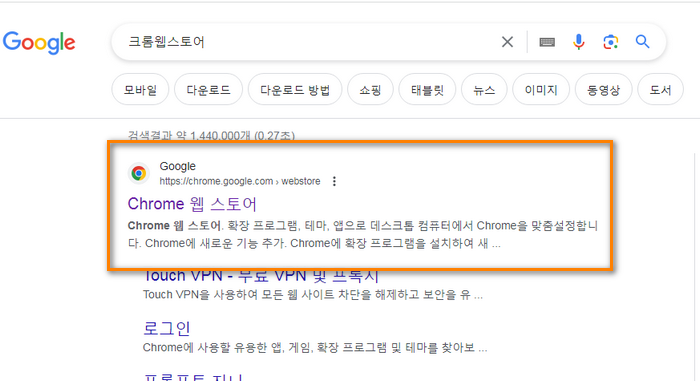Click the Google site name above URL
The height and width of the screenshot is (381, 700).
[178, 166]
